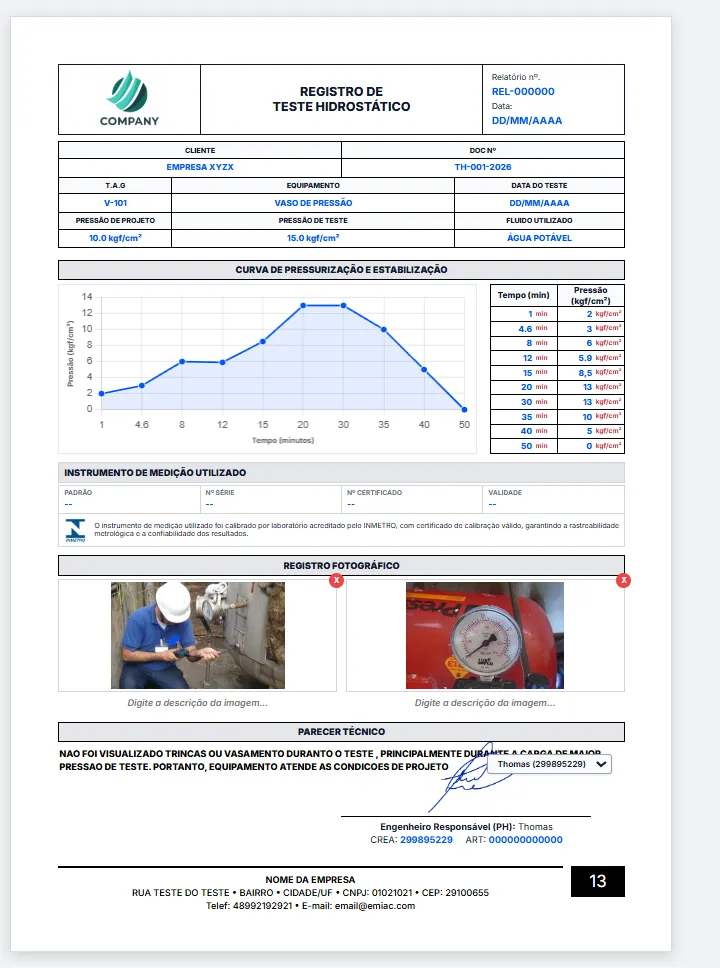Edit test pressure 15.0 kgf/cm²

pyautogui.click(x=313, y=238)
